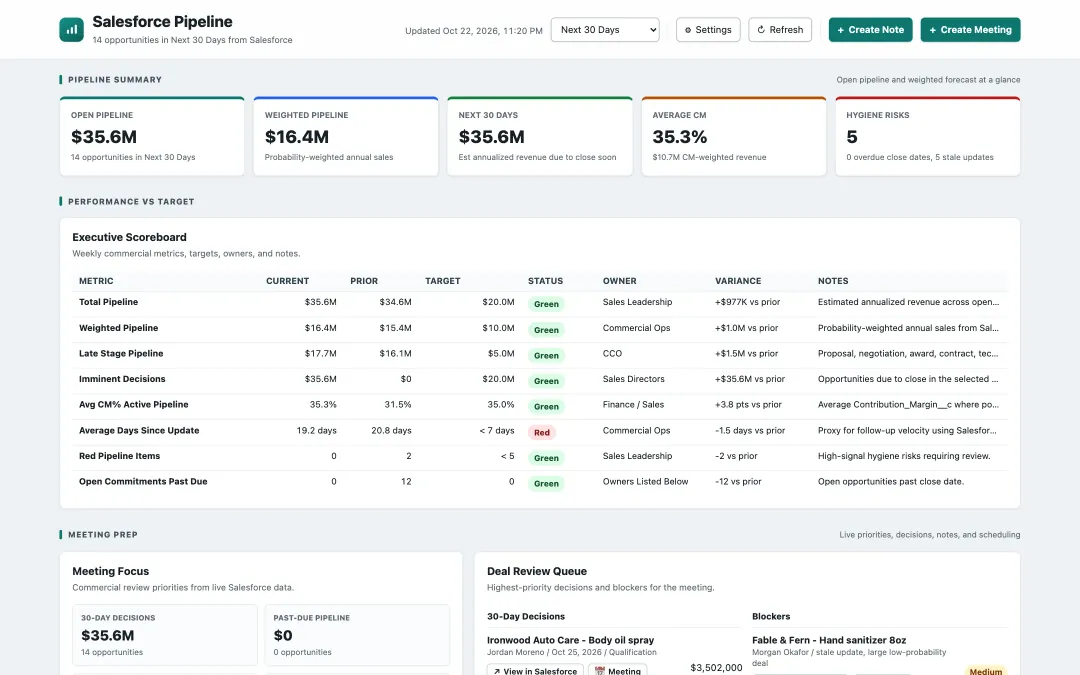Click the CCO owner cell
Screen dimensions: 1080x675
[x=612, y=353]
